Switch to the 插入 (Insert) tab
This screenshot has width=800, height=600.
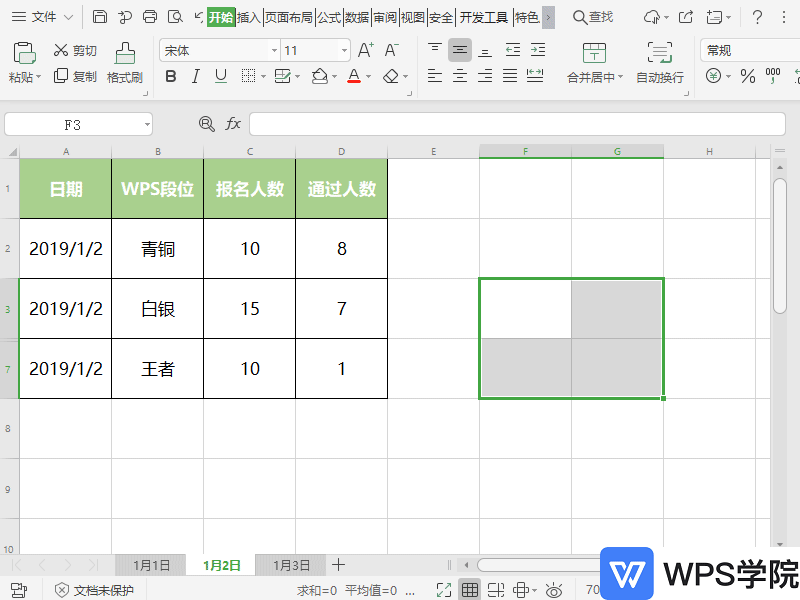[x=249, y=17]
